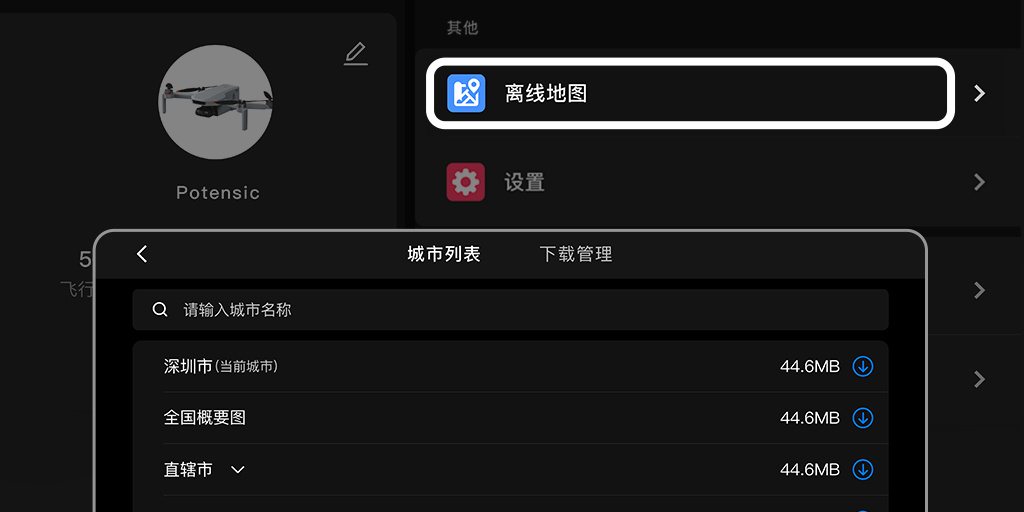
Task: Switch to the 城市列表 tab
Action: coord(444,254)
